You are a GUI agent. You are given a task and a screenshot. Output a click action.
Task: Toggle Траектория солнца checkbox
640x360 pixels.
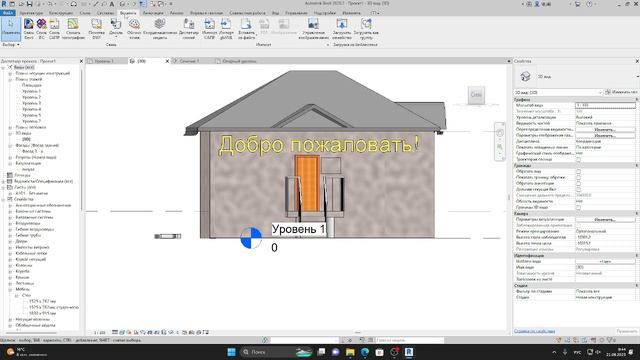[578, 159]
